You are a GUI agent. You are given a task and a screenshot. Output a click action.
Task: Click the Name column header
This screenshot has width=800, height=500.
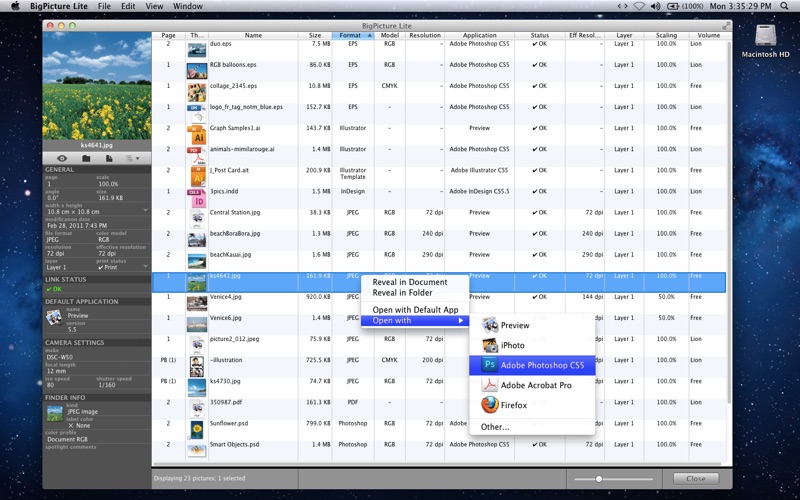(x=253, y=35)
